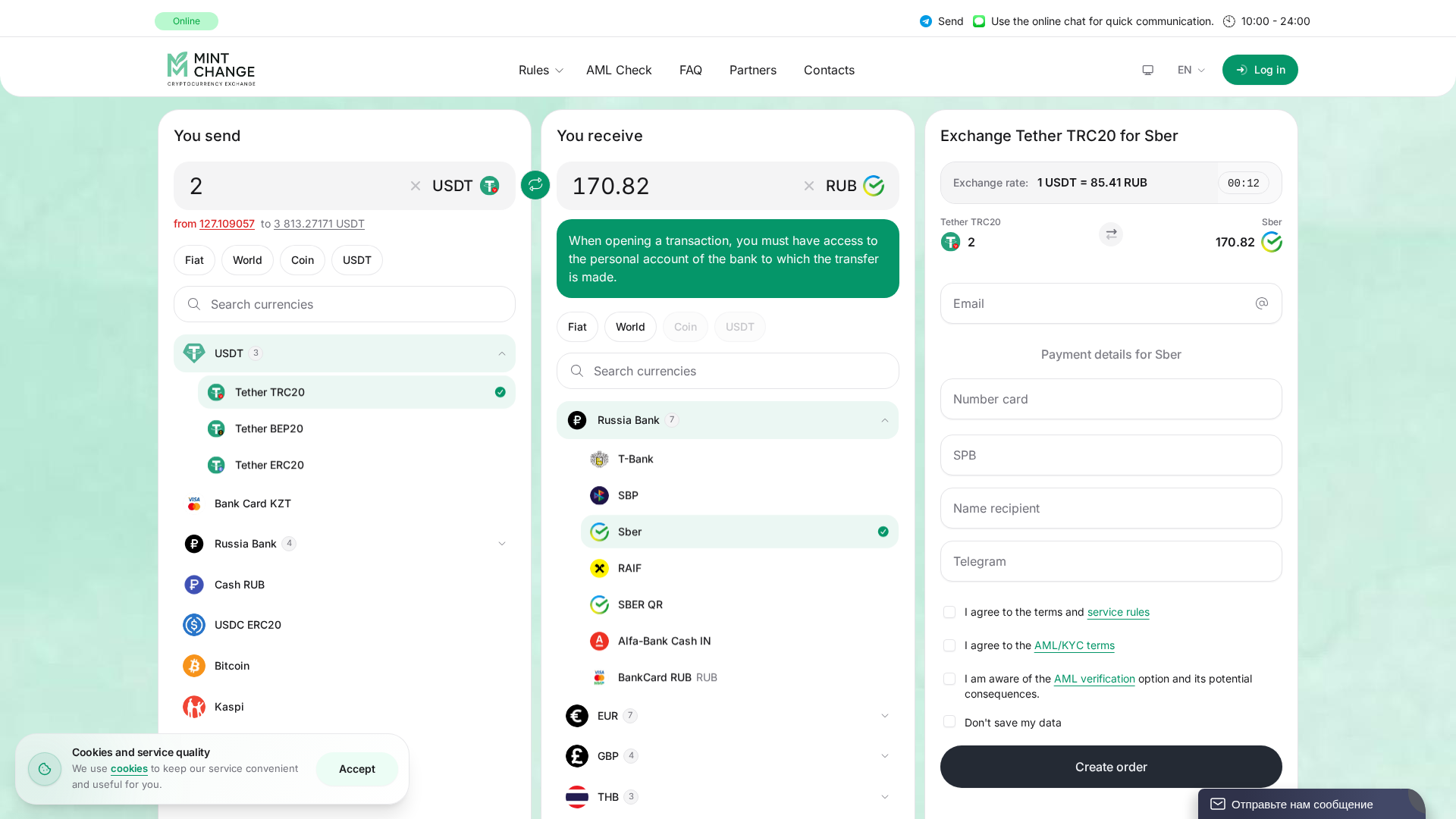This screenshot has height=819, width=1456.
Task: Click the cookie icon in banner
Action: (x=45, y=769)
